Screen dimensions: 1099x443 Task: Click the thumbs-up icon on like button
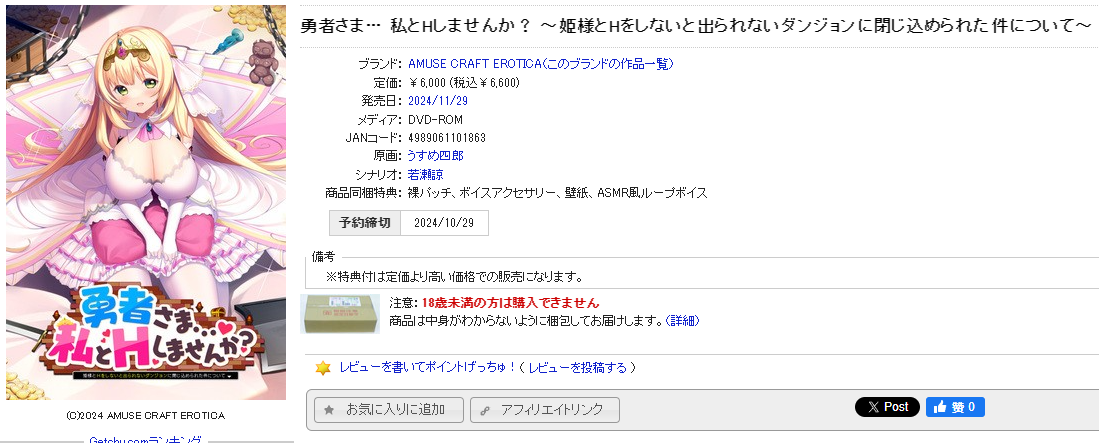tap(939, 407)
